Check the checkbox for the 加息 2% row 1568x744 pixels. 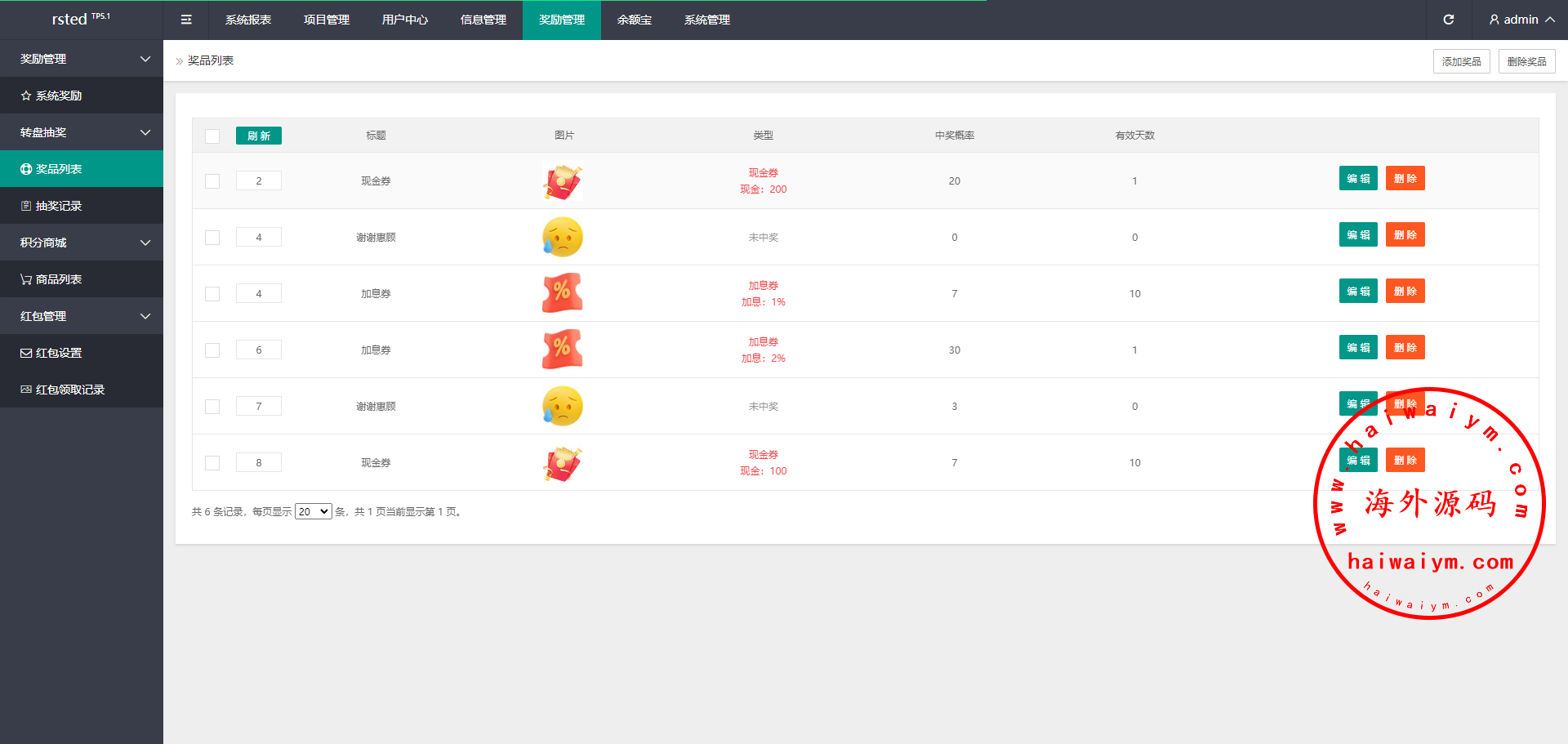pos(212,350)
